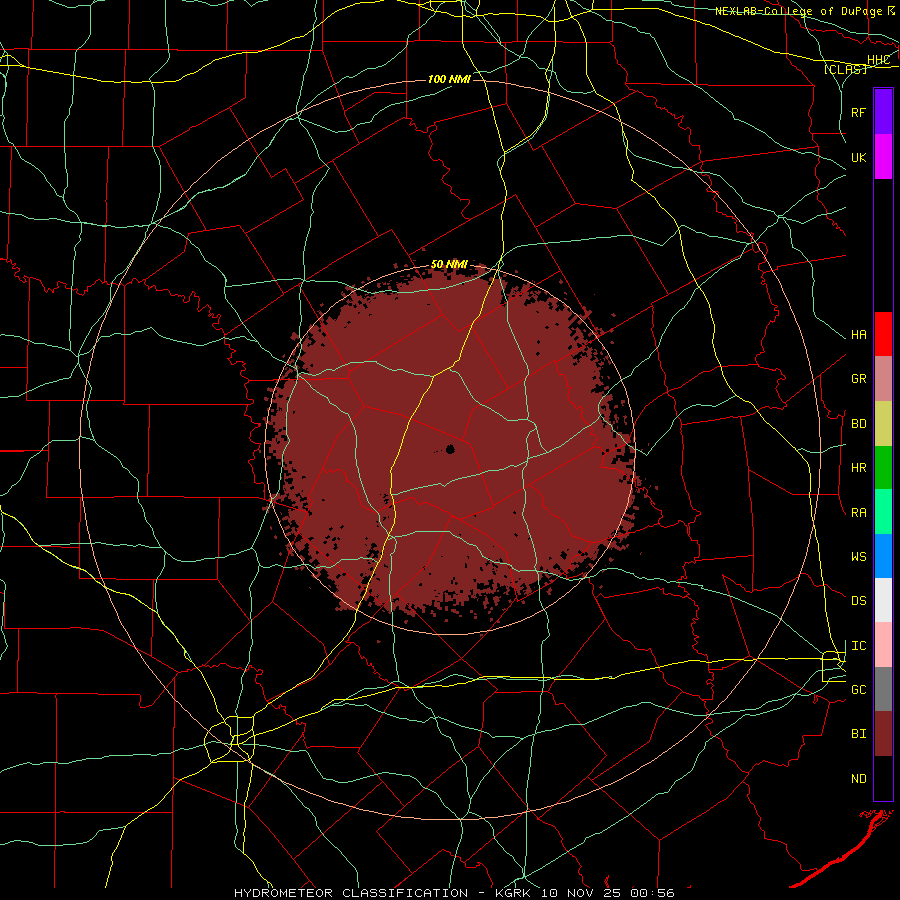
Task: Click the ND black legend swatch
Action: click(883, 778)
